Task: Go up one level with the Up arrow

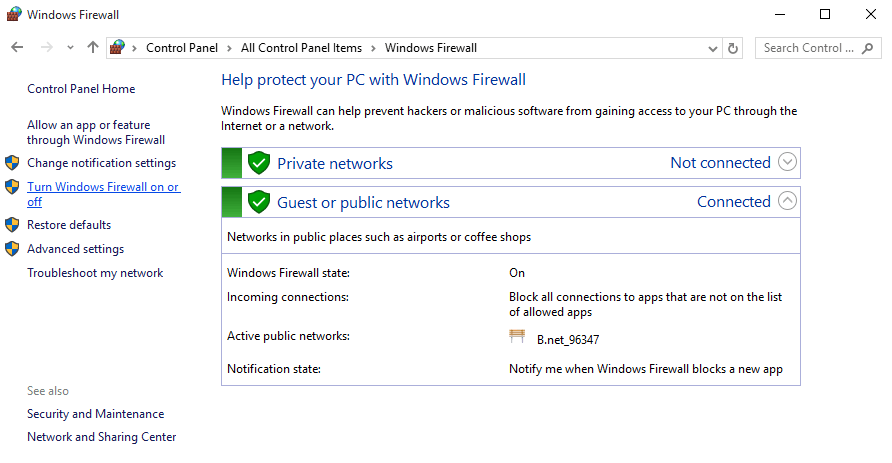Action: coord(93,48)
